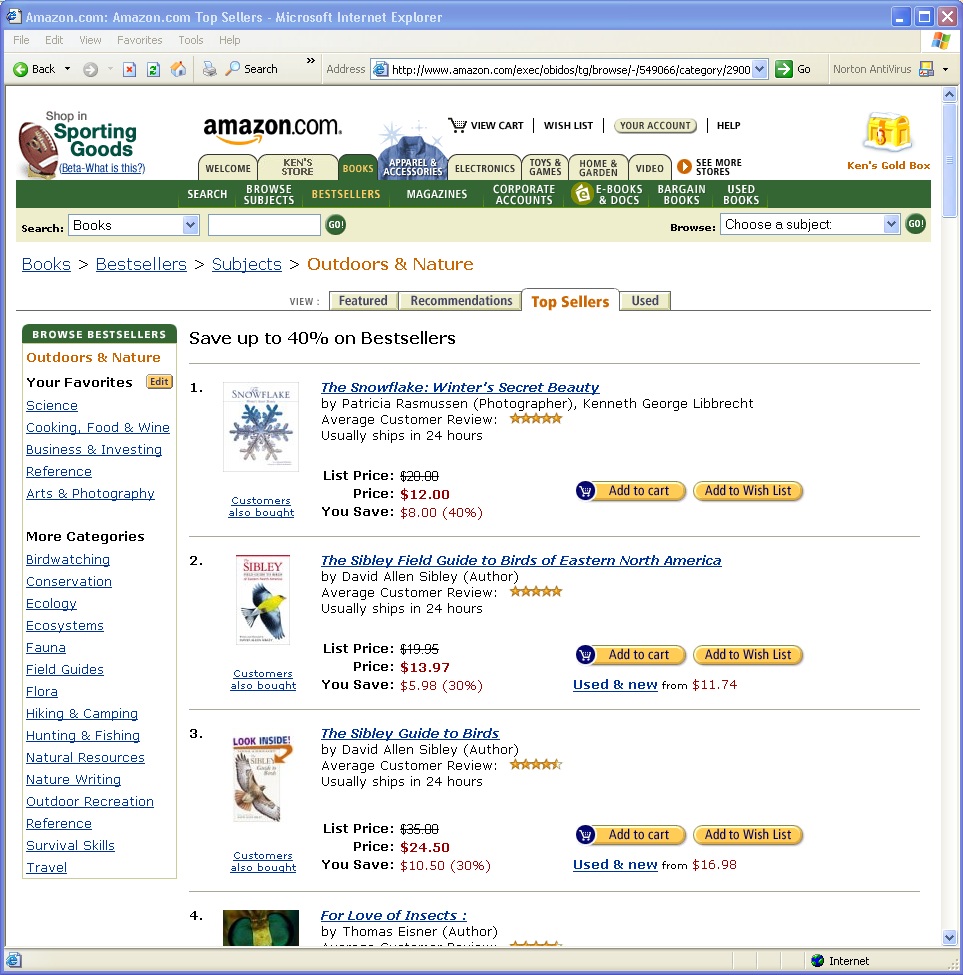
Task: Open the Bargain Books nav link
Action: coord(681,194)
